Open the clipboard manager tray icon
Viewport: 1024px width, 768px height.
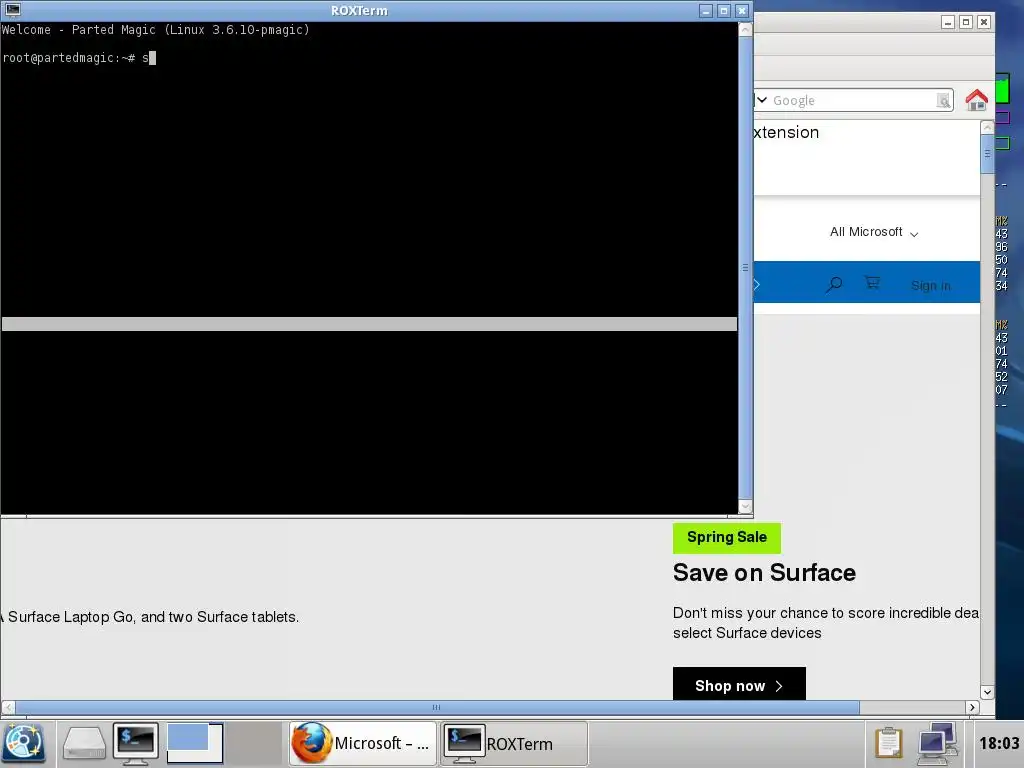[888, 743]
